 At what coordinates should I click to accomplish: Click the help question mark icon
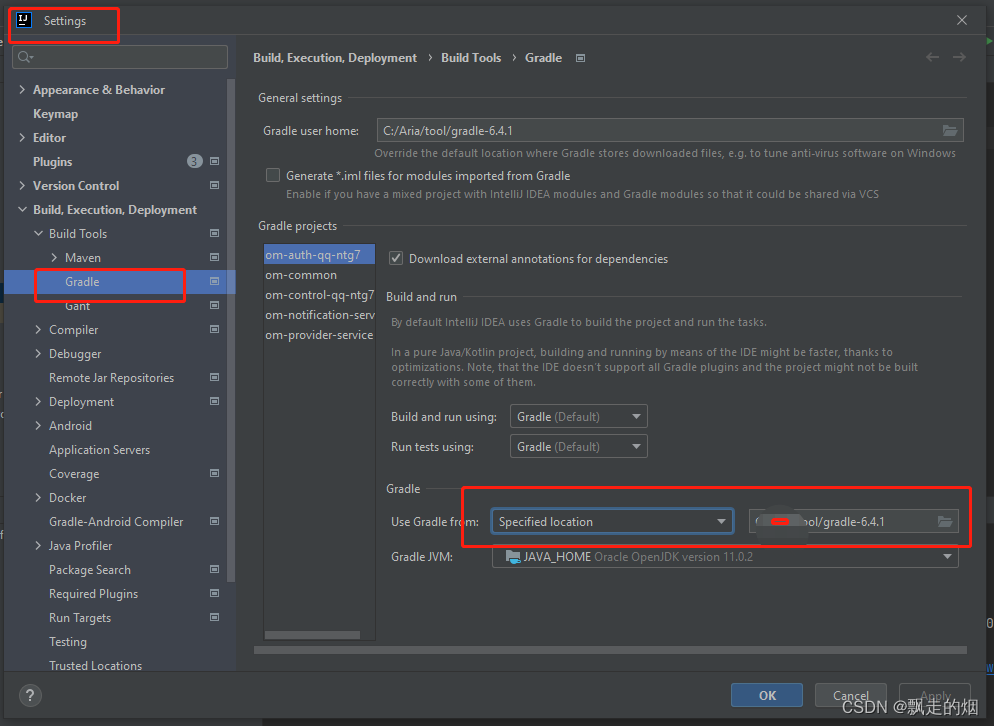(29, 695)
